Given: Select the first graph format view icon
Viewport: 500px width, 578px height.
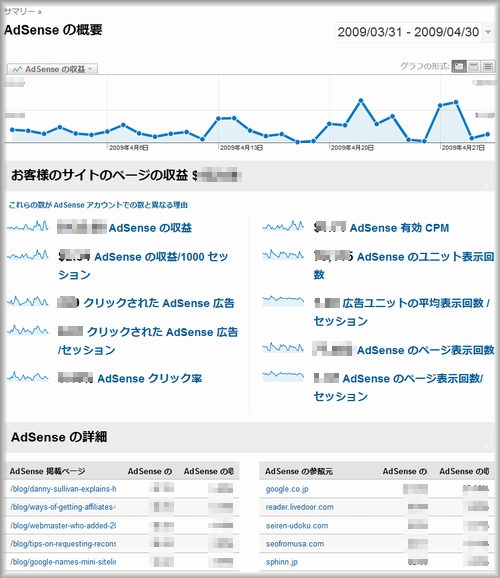Looking at the screenshot, I should point(459,66).
